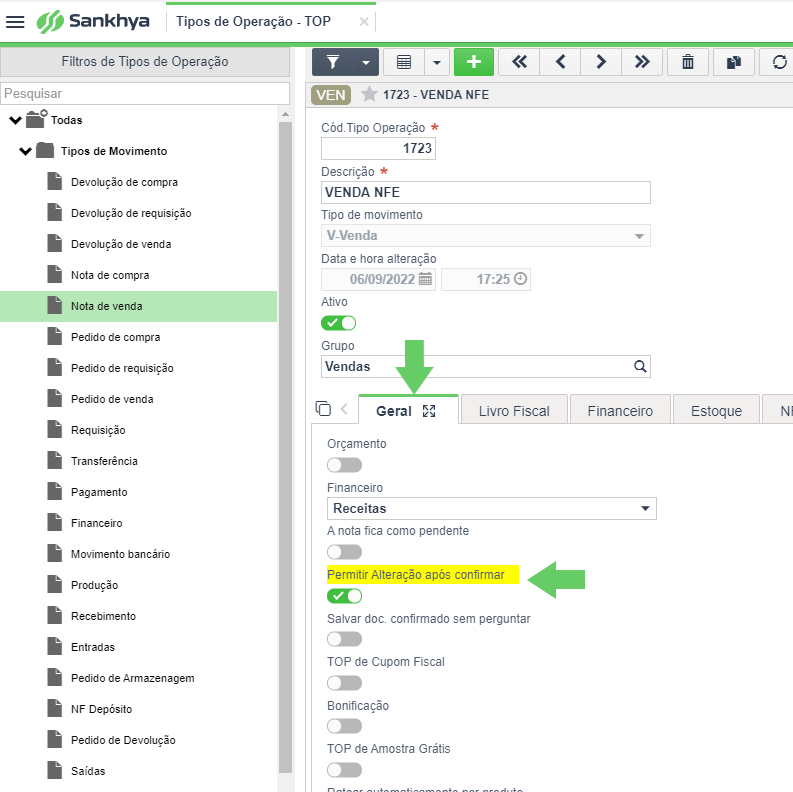The height and width of the screenshot is (792, 793).
Task: Toggle TOP de Amostra Grátis switch
Action: [344, 770]
